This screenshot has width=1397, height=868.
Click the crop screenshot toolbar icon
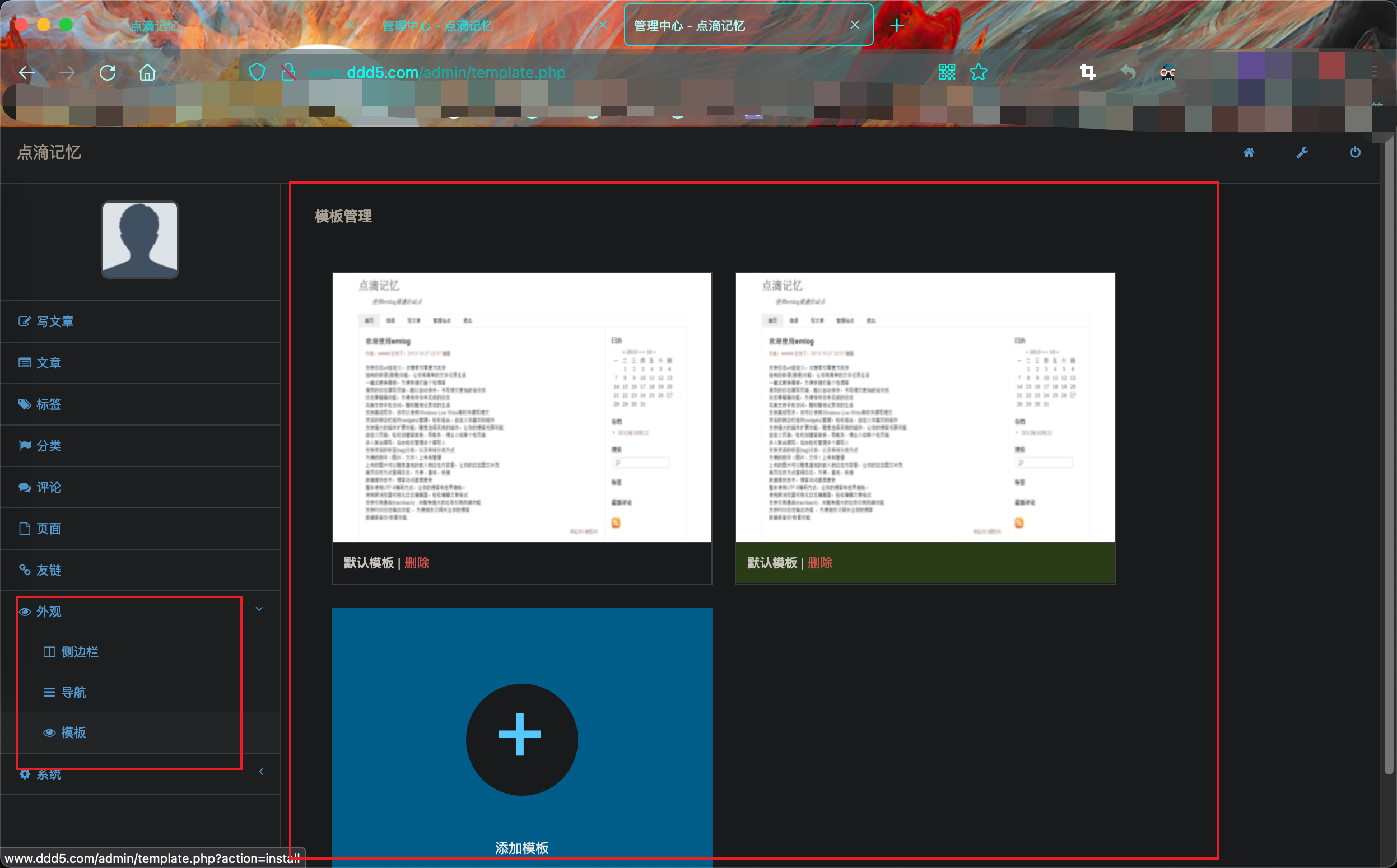pos(1087,72)
